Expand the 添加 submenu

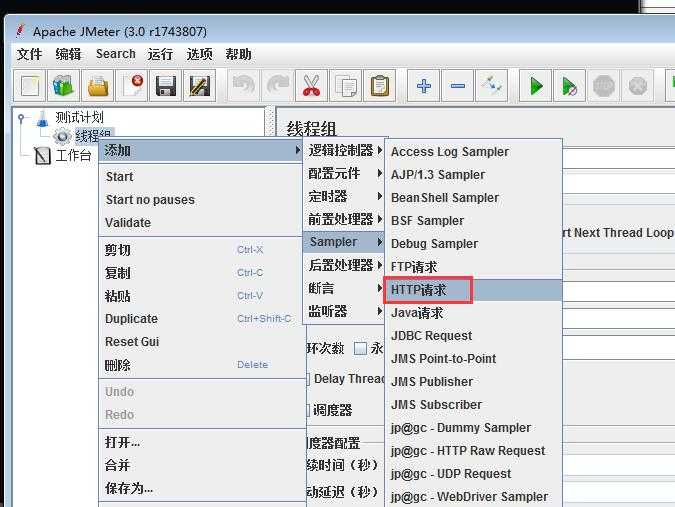tap(201, 150)
